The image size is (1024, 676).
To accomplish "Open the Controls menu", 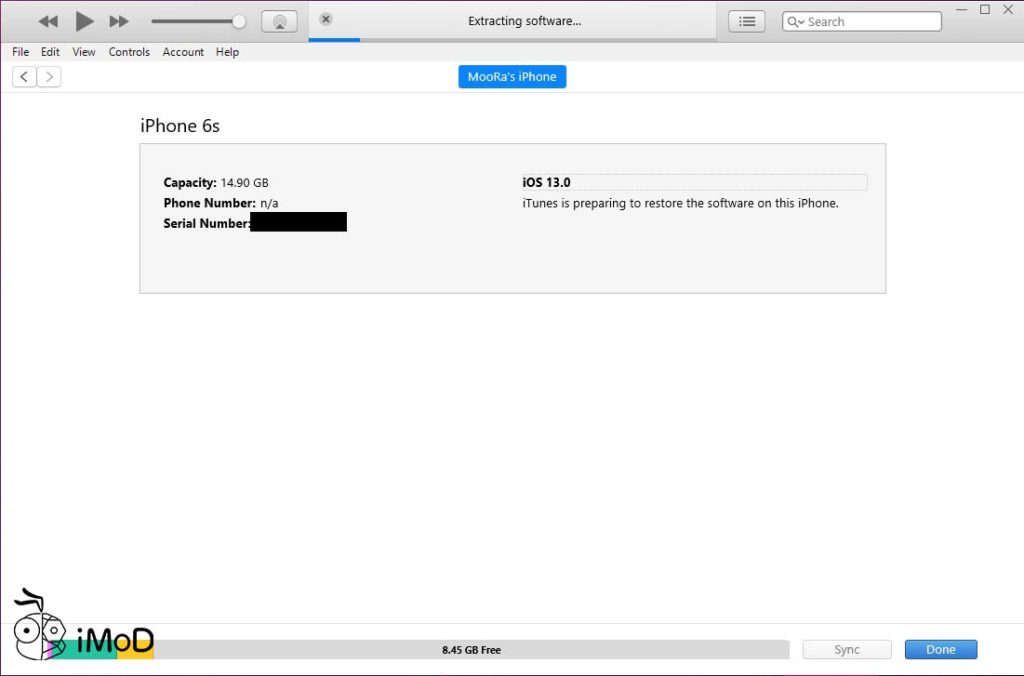I will [x=129, y=52].
